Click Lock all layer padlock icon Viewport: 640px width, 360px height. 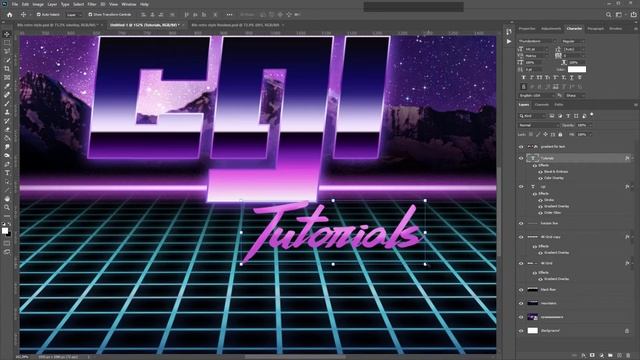[560, 134]
